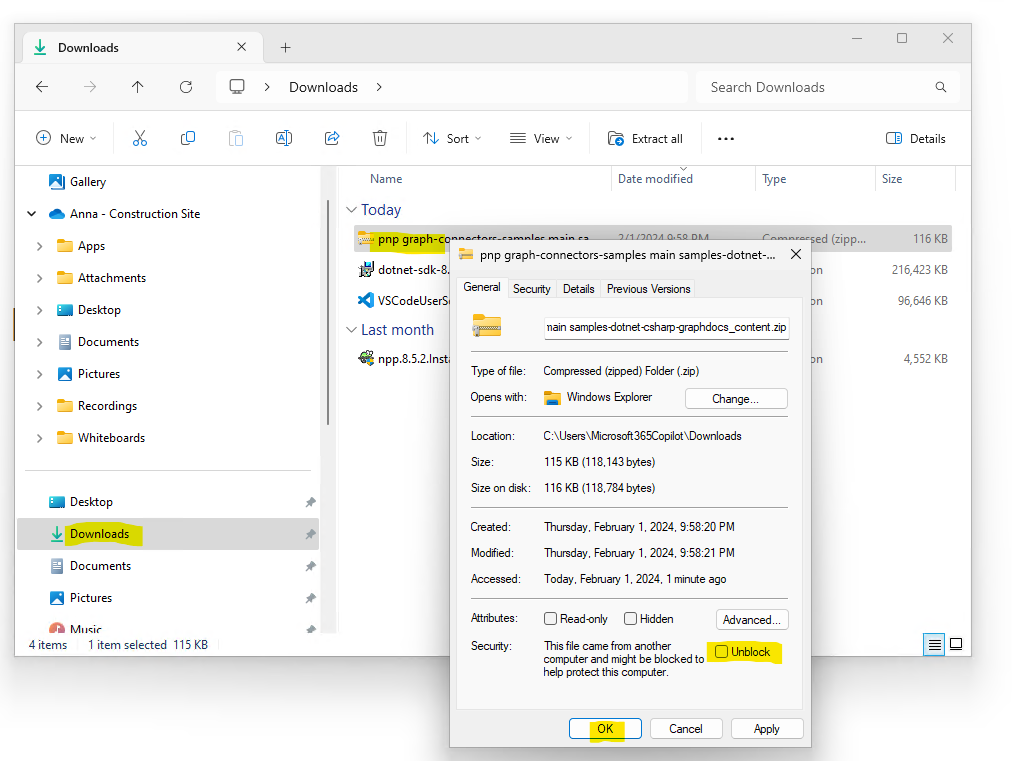Expand the Recordings folder node
This screenshot has height=761, width=1012.
point(40,406)
